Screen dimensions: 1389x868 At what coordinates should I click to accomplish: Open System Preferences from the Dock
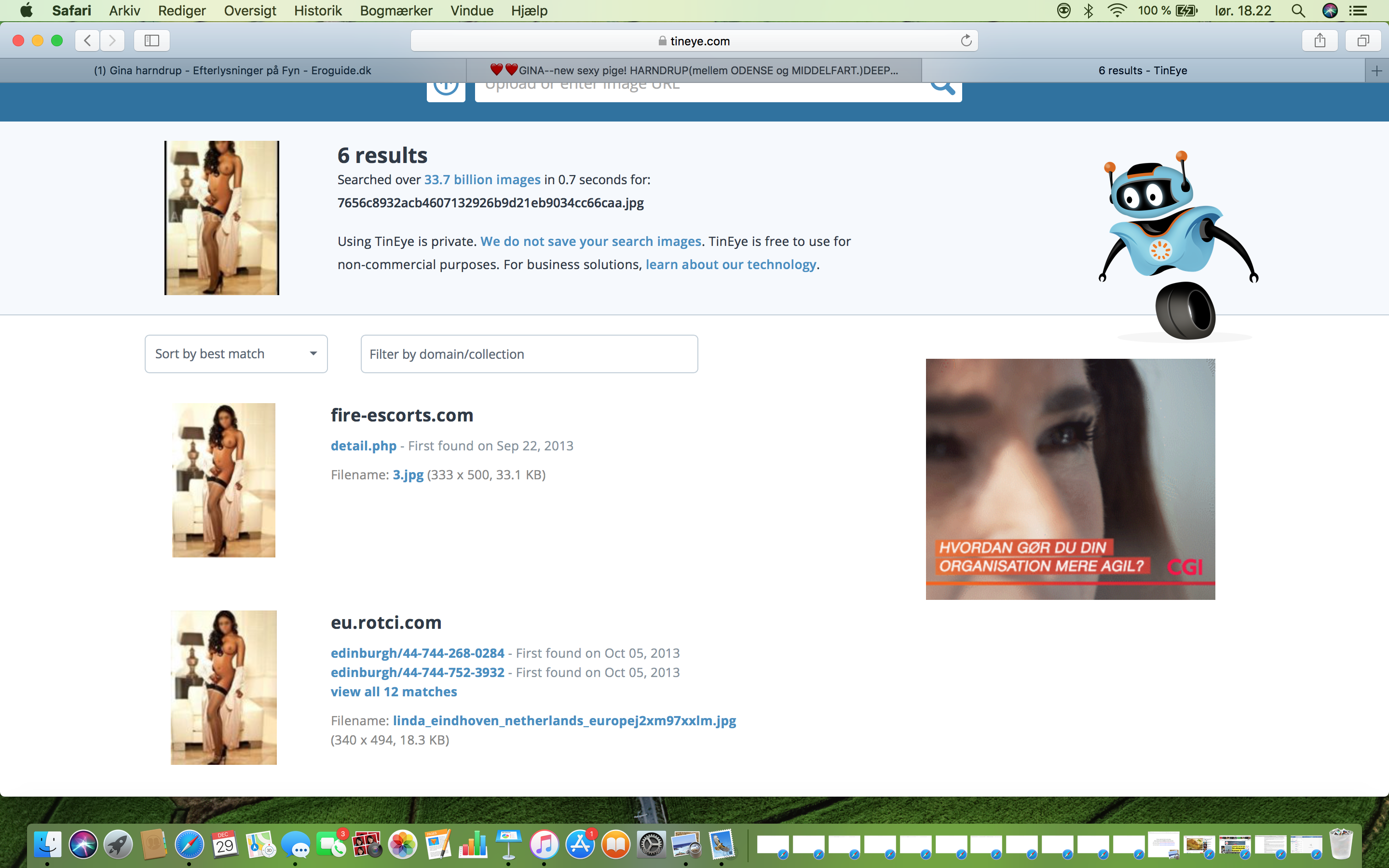point(651,844)
